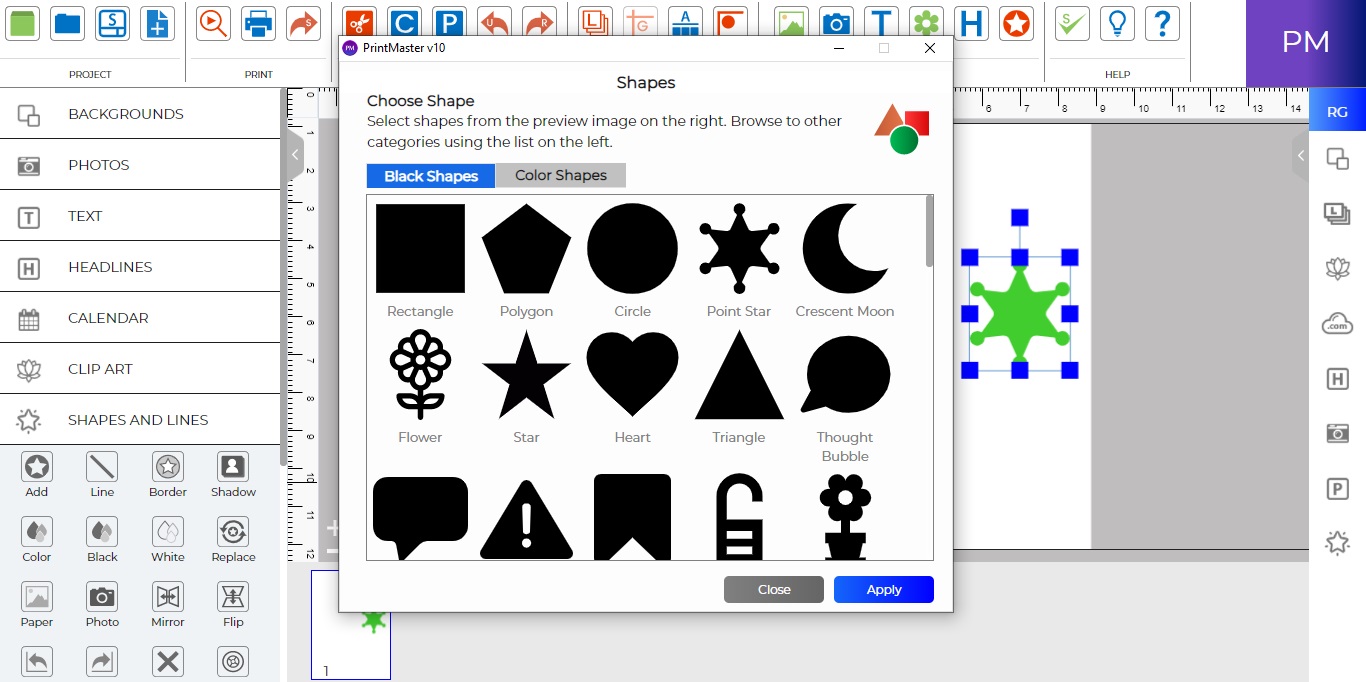Click the green flower clip art toolbar icon
Viewport: 1366px width, 682px height.
click(x=926, y=23)
